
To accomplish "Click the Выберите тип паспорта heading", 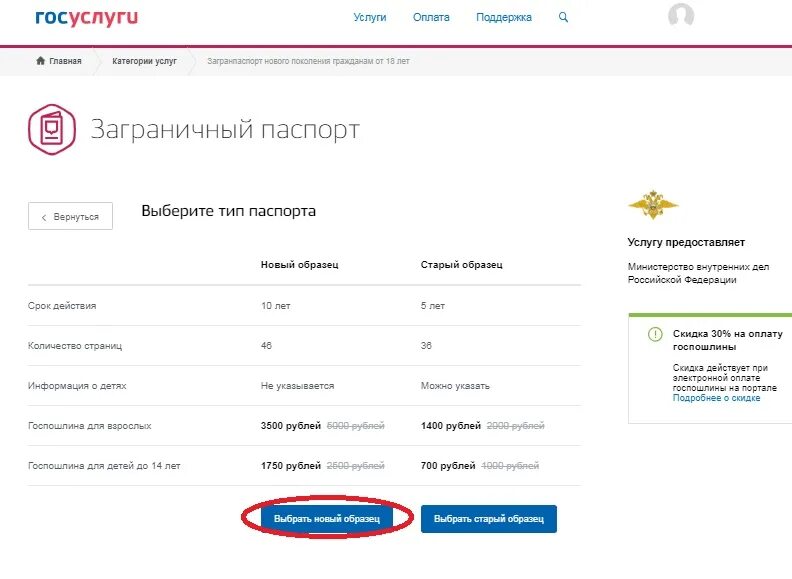I will 228,211.
